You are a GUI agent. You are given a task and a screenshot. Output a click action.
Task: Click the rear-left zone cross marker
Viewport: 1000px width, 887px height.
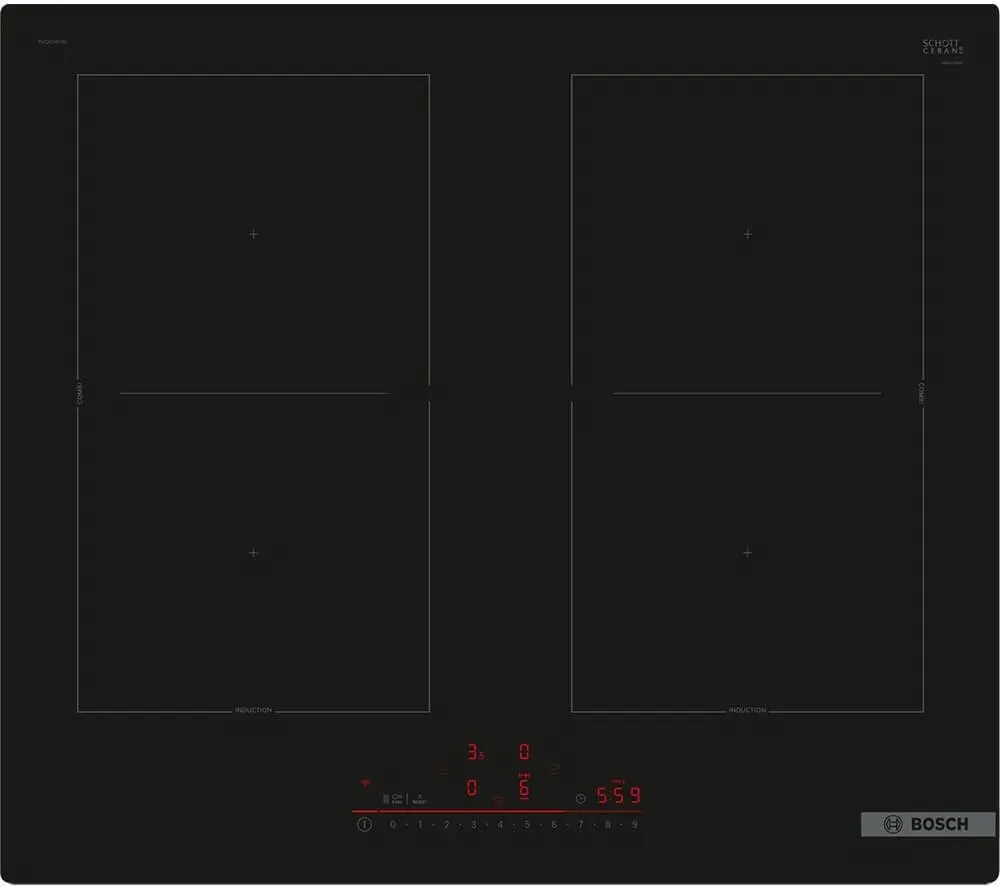(x=253, y=234)
